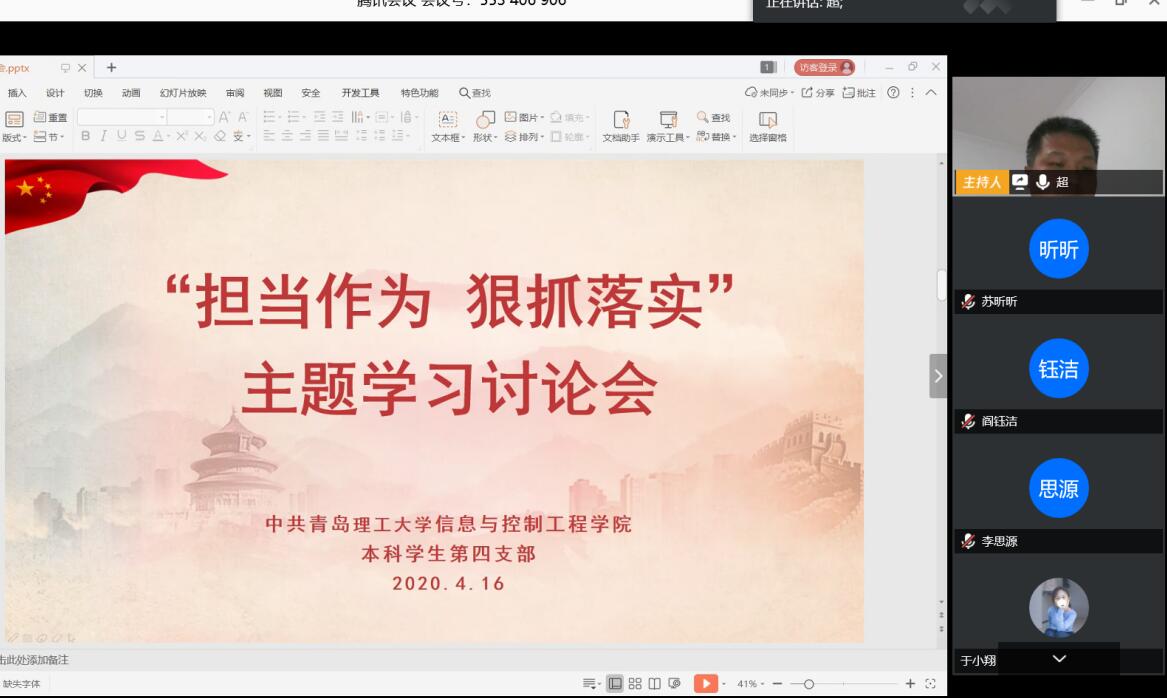Click the fit-to-window icon beside zoom
The height and width of the screenshot is (698, 1167).
coord(931,684)
